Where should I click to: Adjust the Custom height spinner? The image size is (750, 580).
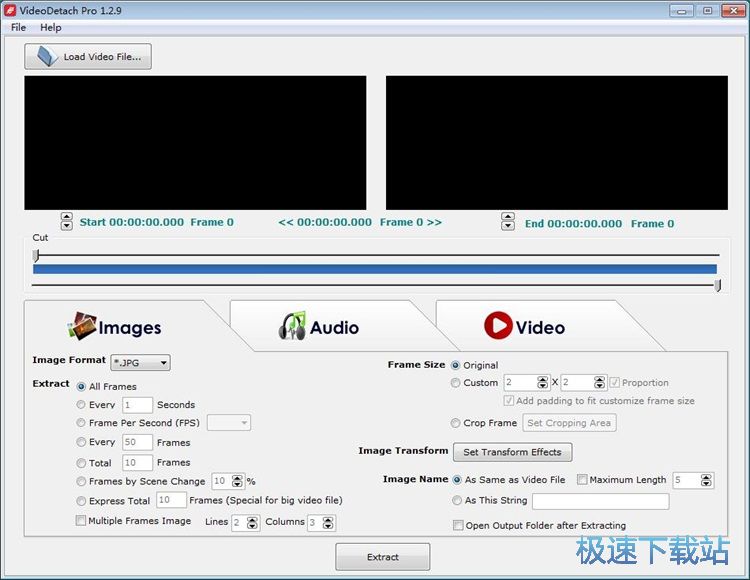pos(599,383)
